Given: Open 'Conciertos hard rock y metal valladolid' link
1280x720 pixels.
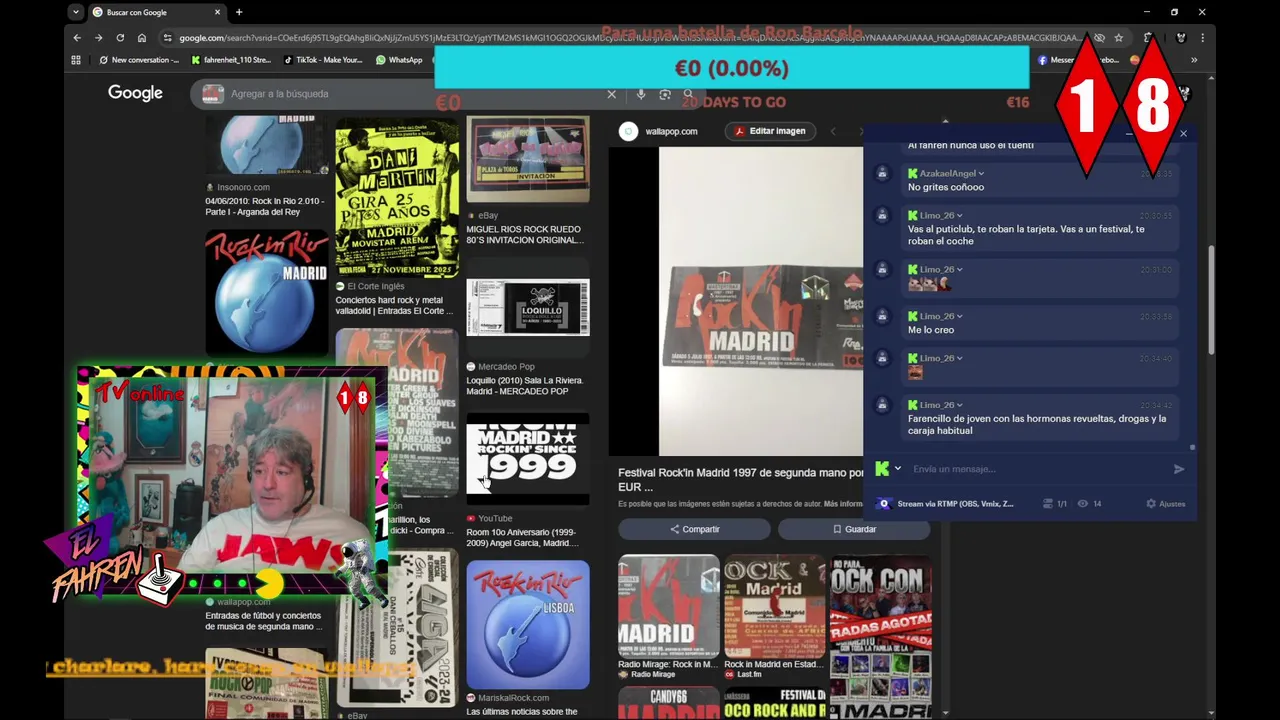Looking at the screenshot, I should (x=394, y=305).
